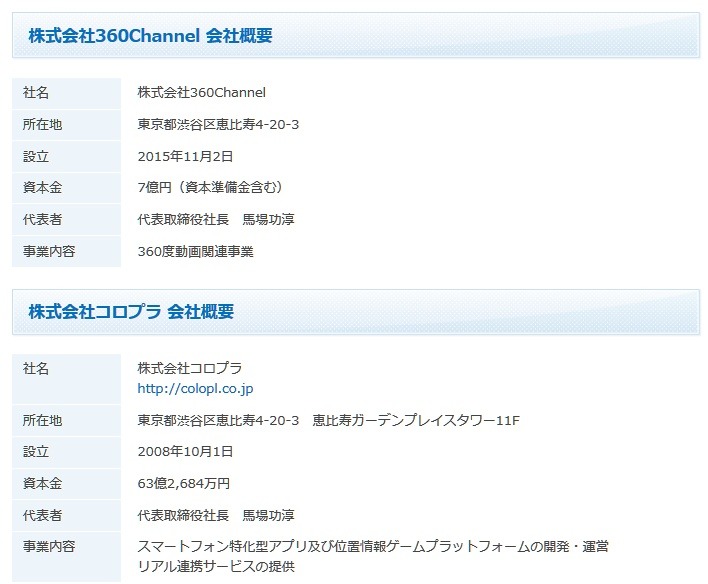Select capital value 7億円(資本準備金含む)

pos(211,187)
